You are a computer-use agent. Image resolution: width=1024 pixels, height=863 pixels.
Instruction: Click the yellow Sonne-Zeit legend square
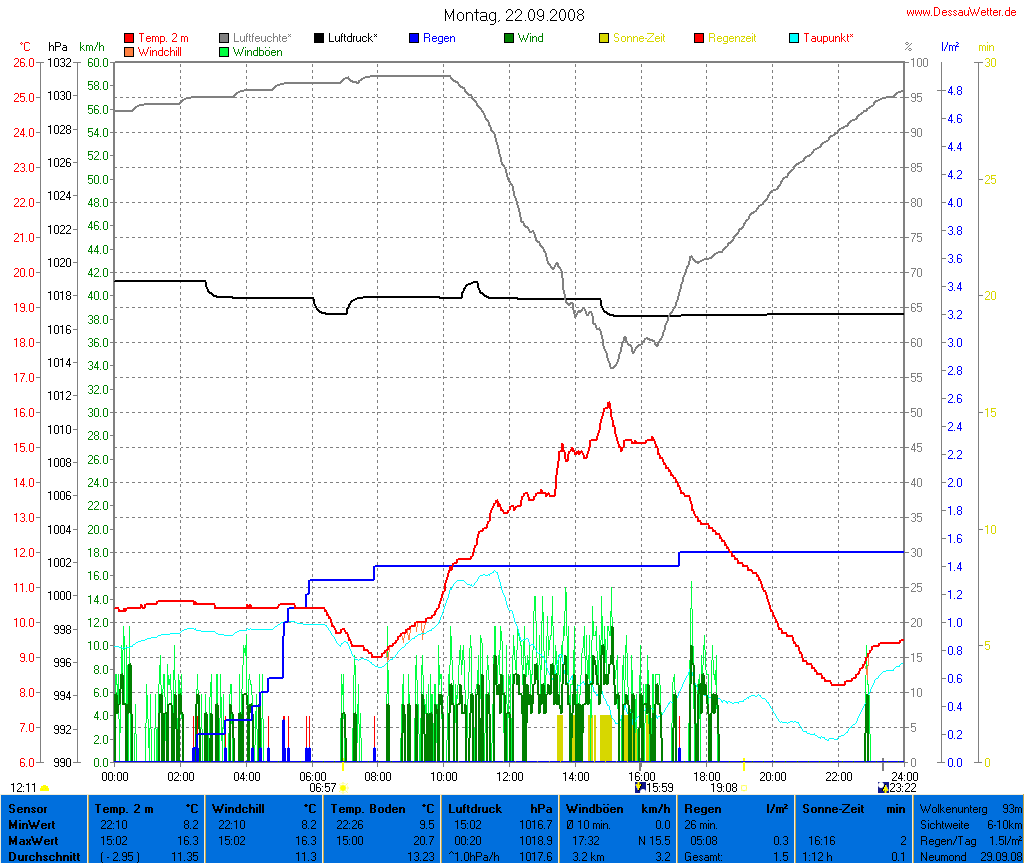point(604,38)
